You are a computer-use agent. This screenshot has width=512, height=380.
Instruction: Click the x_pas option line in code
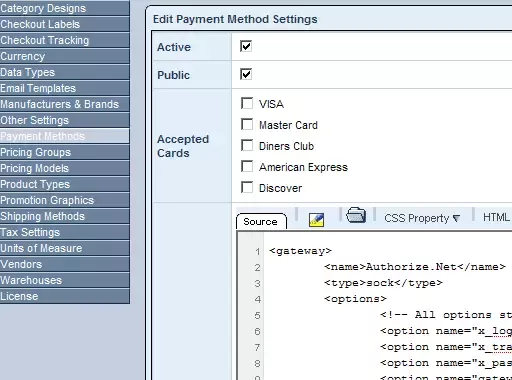pos(446,363)
